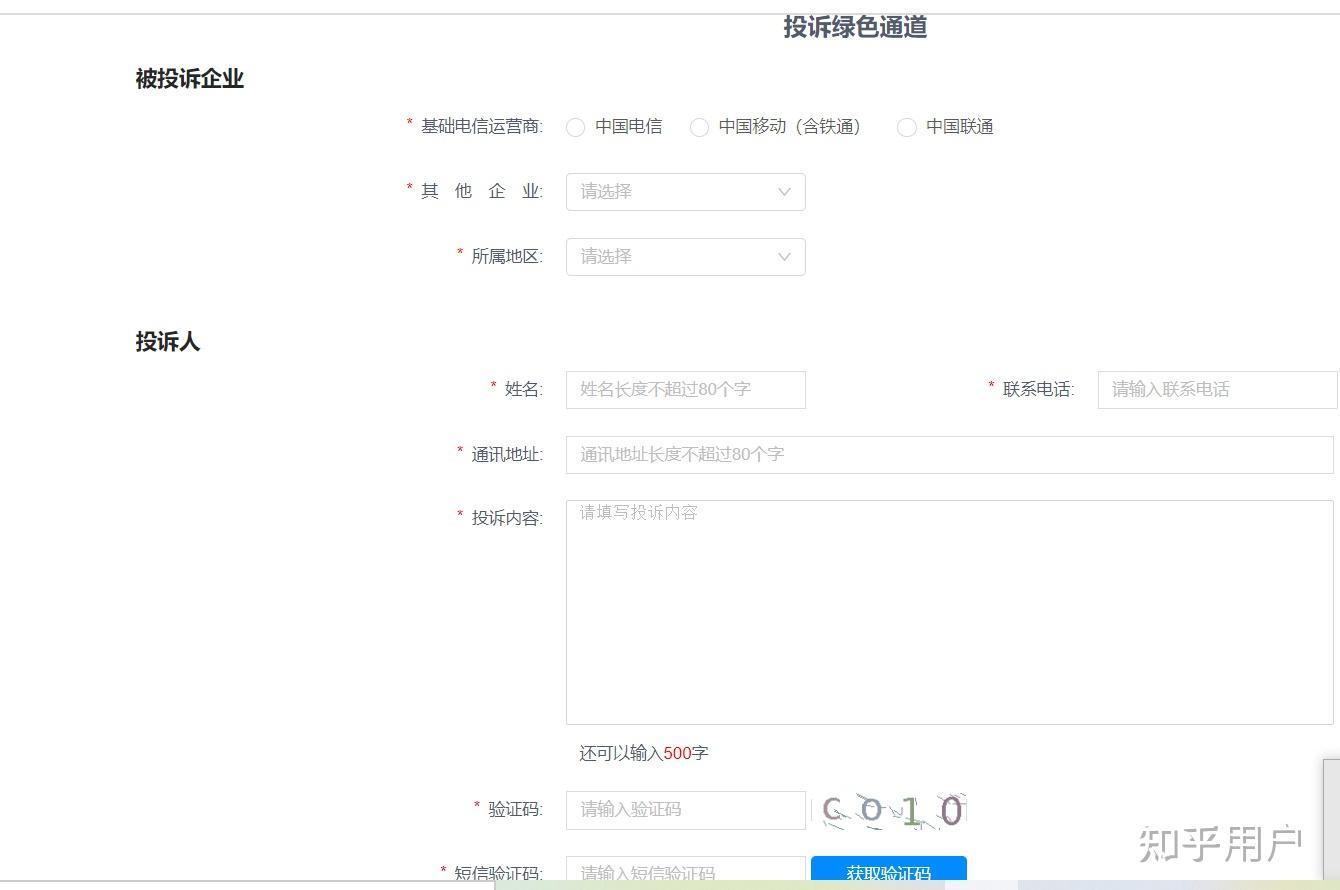Click the 投诉内容 field label

pos(506,518)
